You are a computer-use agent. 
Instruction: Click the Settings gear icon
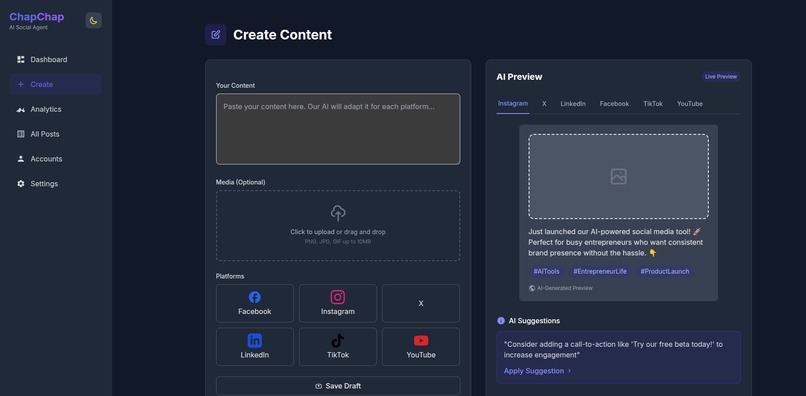pyautogui.click(x=21, y=184)
